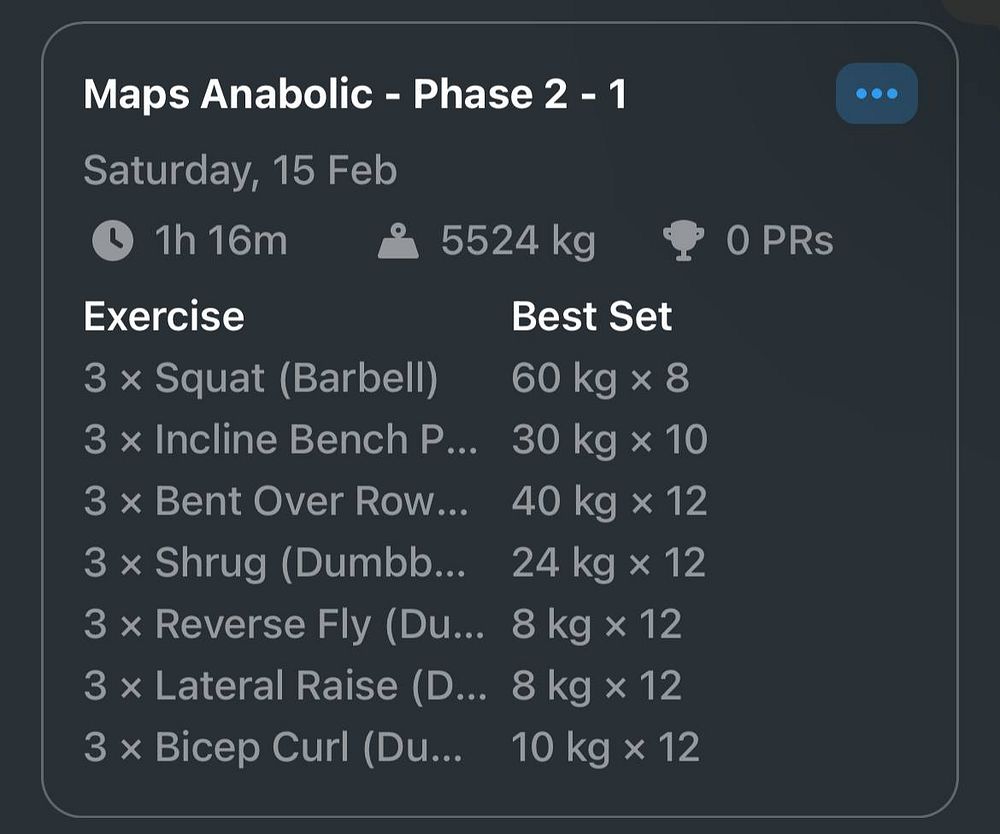Select the Lateral Raise exercise row

coord(285,686)
